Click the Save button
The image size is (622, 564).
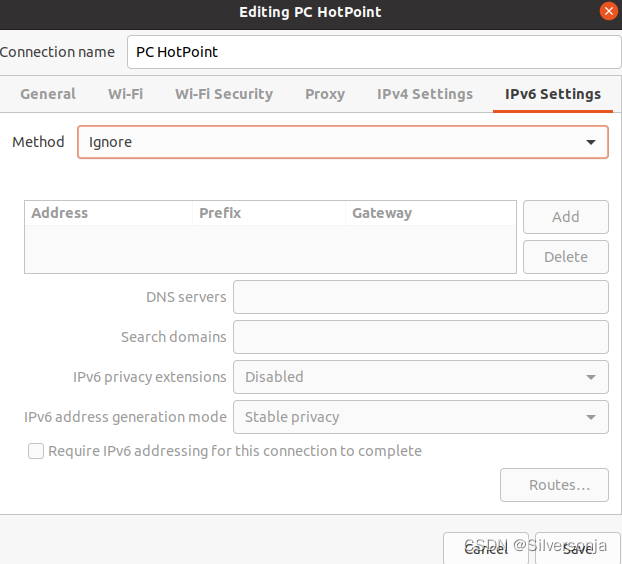pos(578,549)
